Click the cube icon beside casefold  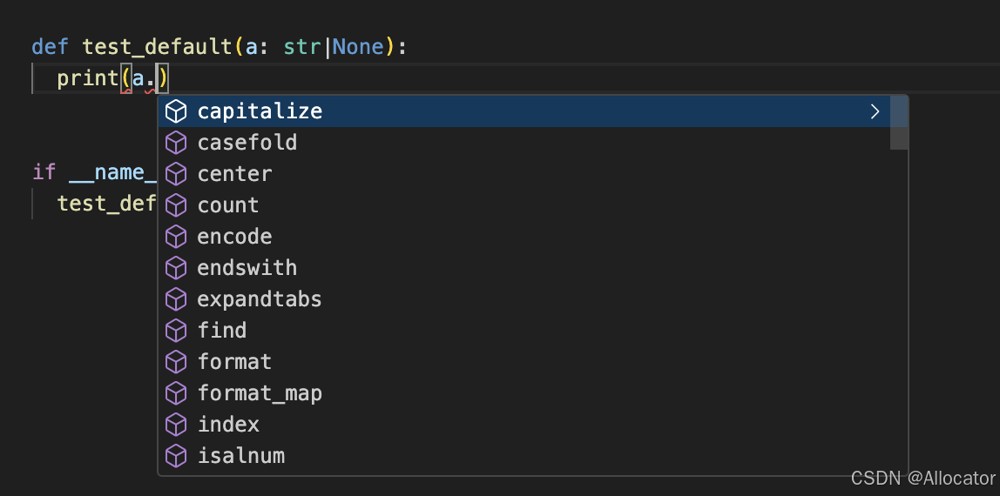click(176, 142)
